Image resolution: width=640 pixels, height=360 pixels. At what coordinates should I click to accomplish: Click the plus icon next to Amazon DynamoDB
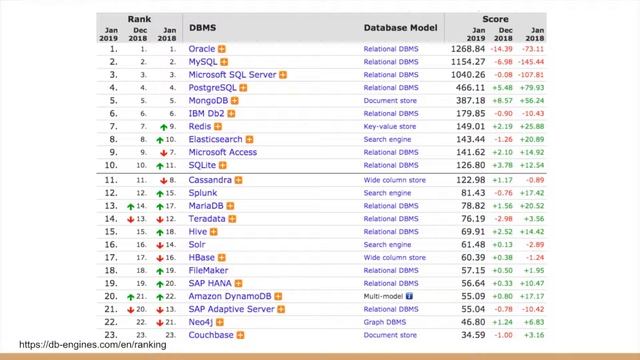278,296
